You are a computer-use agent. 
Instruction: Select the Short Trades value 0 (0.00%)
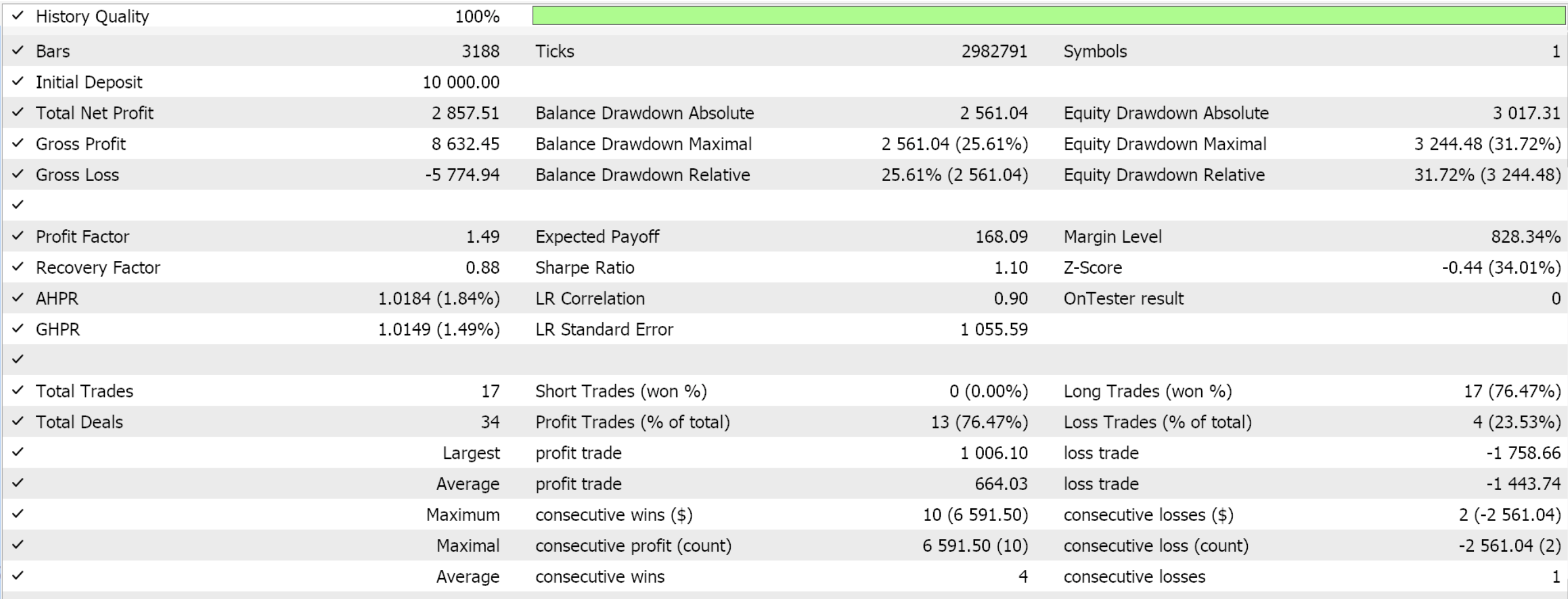pyautogui.click(x=989, y=391)
